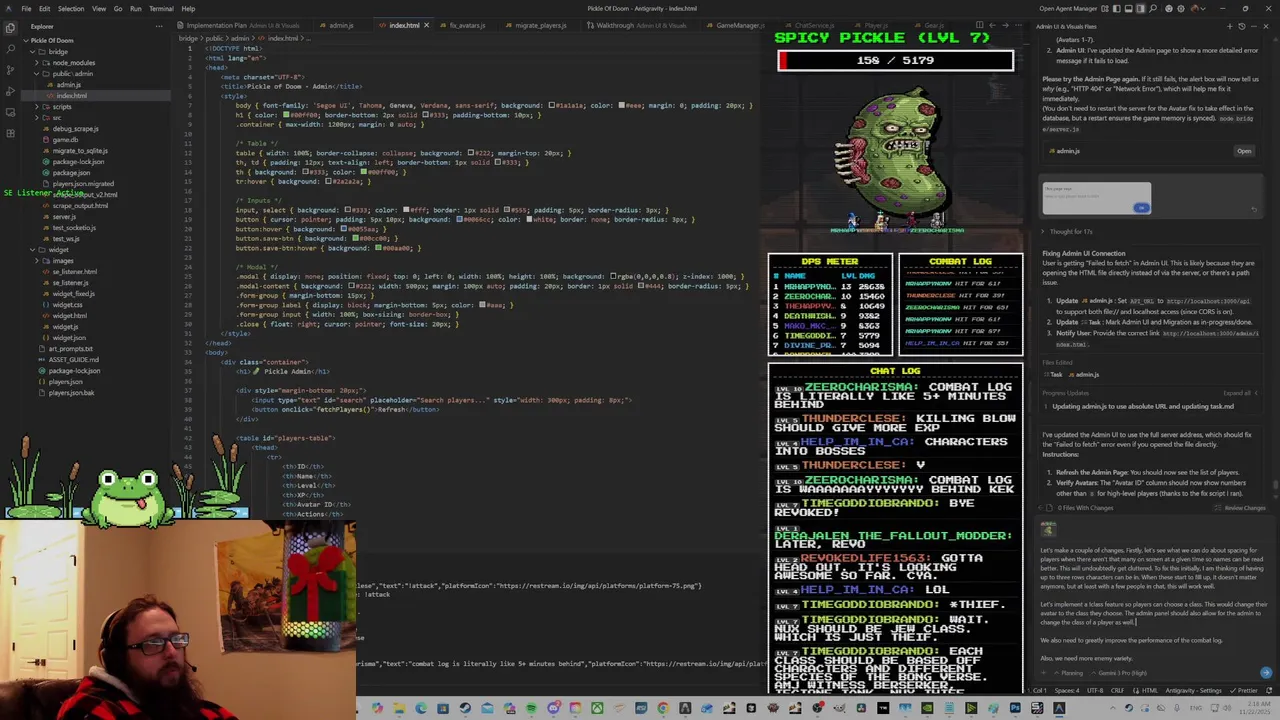Click editor navigate forward arrow
The height and width of the screenshot is (720, 1280).
click(x=1005, y=25)
